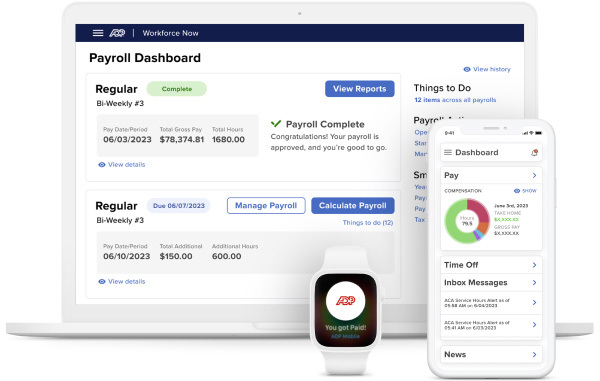This screenshot has width=600, height=381.
Task: Toggle SHOW compensation on the phone
Action: pyautogui.click(x=525, y=190)
